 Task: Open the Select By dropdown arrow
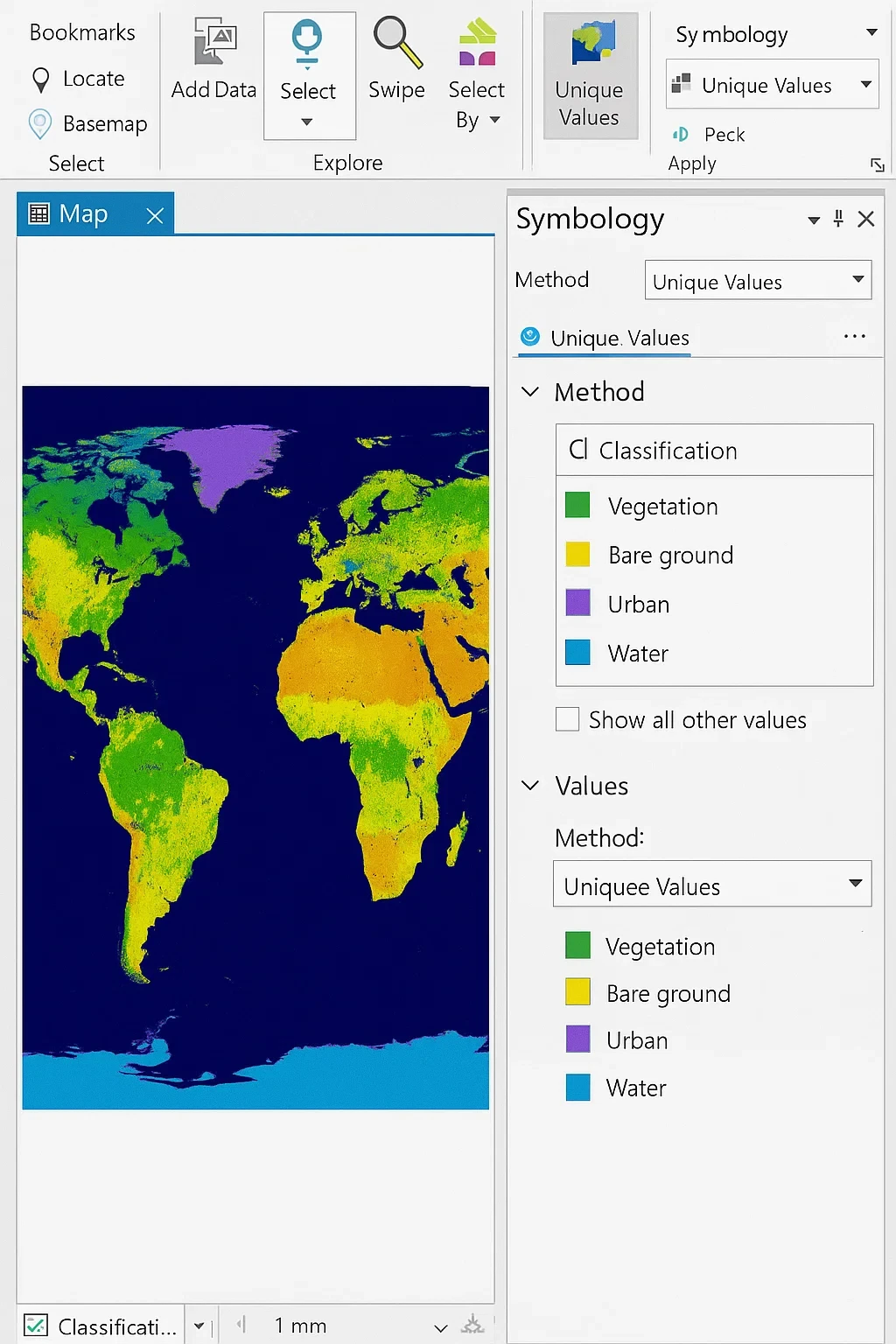point(494,121)
